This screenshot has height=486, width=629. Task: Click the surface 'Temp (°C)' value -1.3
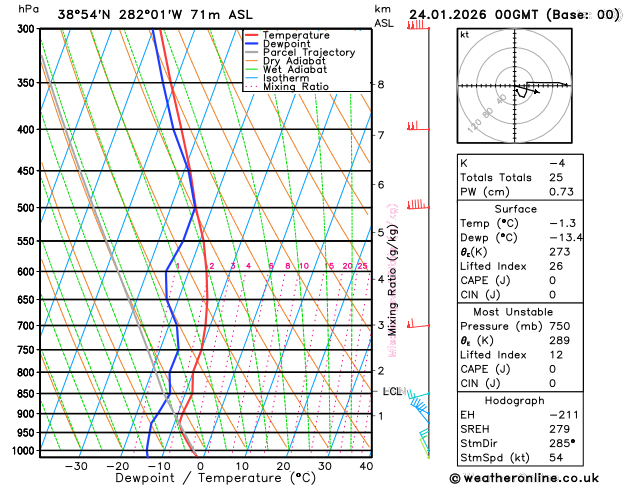pos(562,223)
